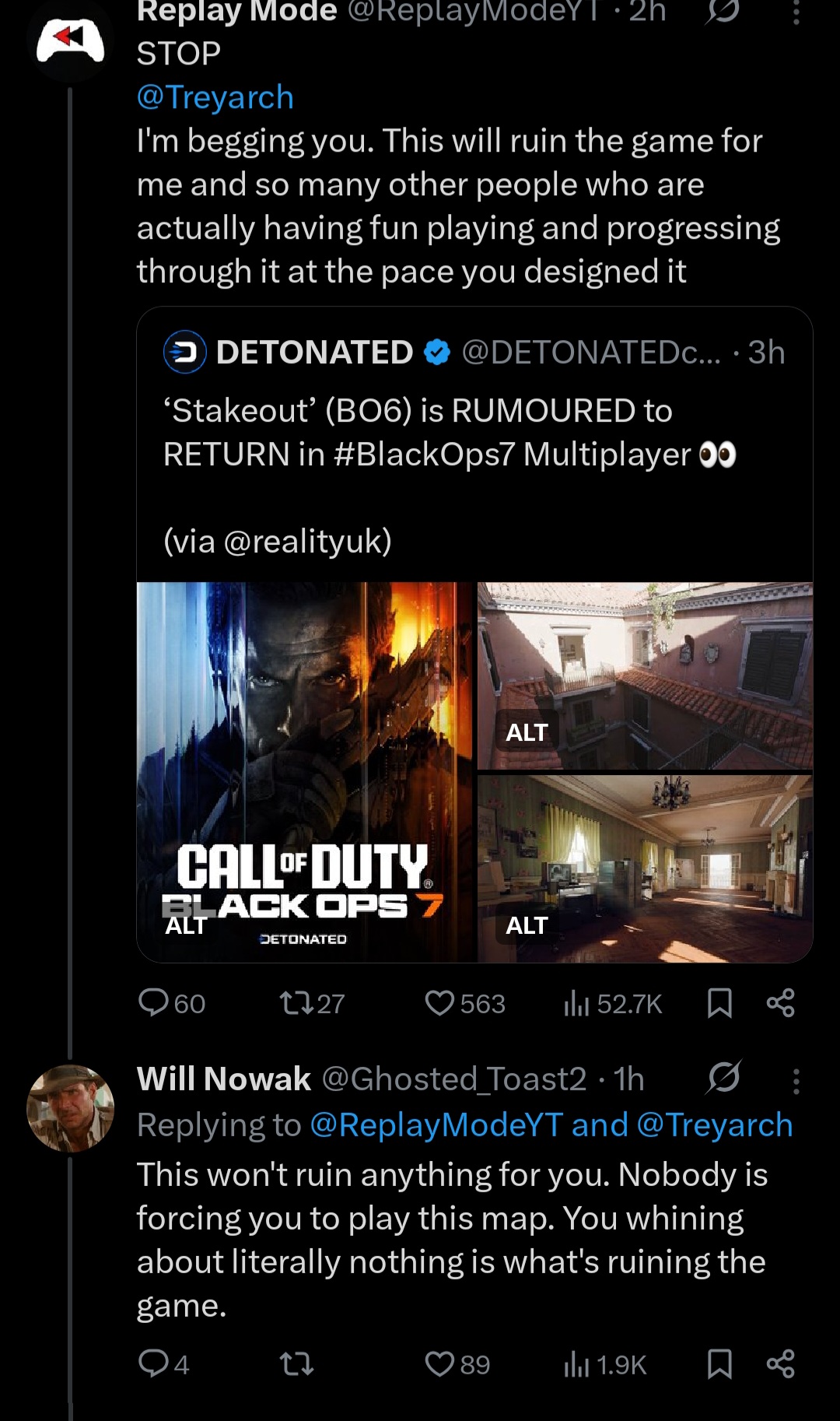Image resolution: width=840 pixels, height=1421 pixels.
Task: View 1.9K views analytics on reply
Action: click(605, 1365)
